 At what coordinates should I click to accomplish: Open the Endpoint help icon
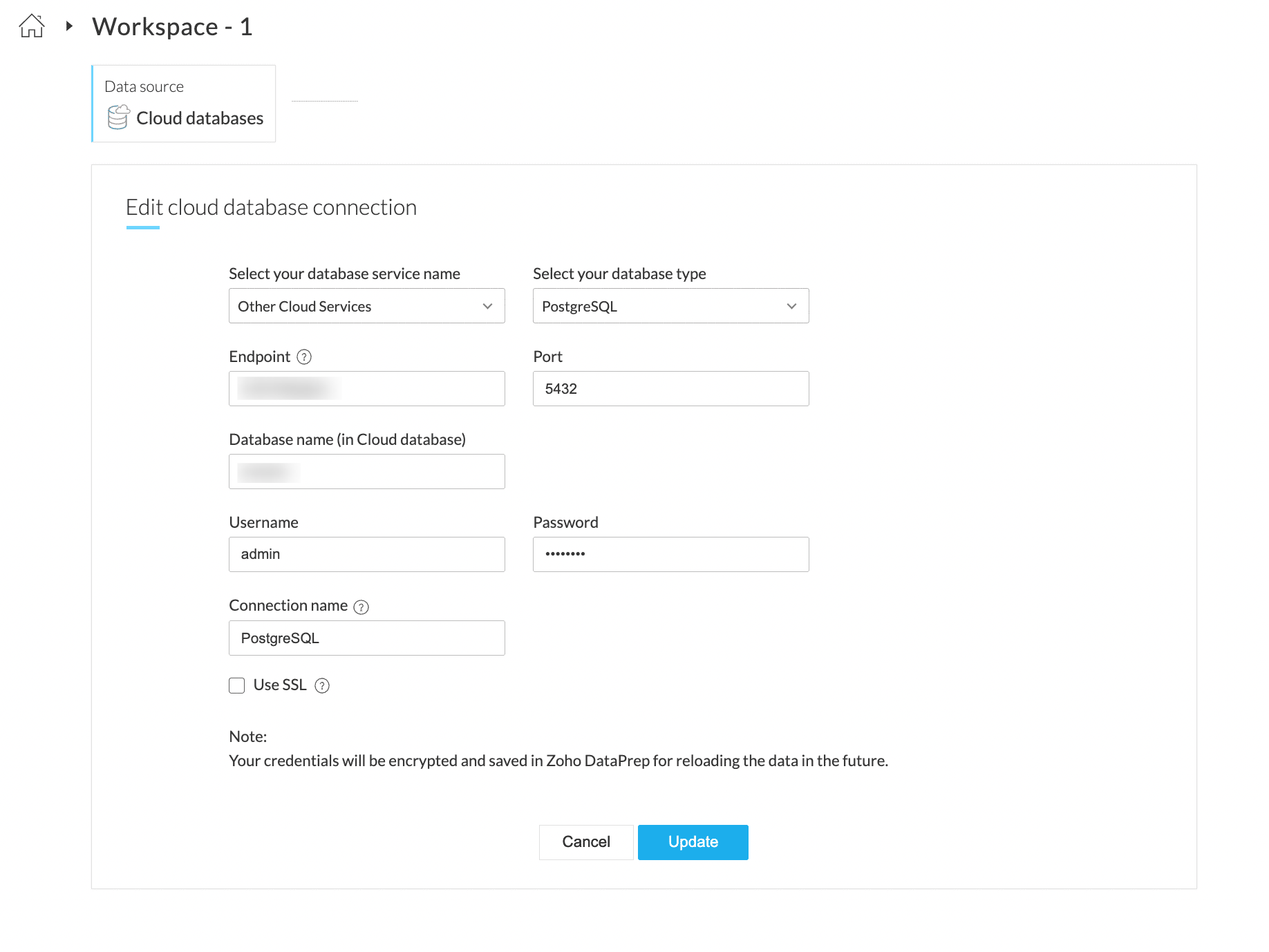pos(304,356)
